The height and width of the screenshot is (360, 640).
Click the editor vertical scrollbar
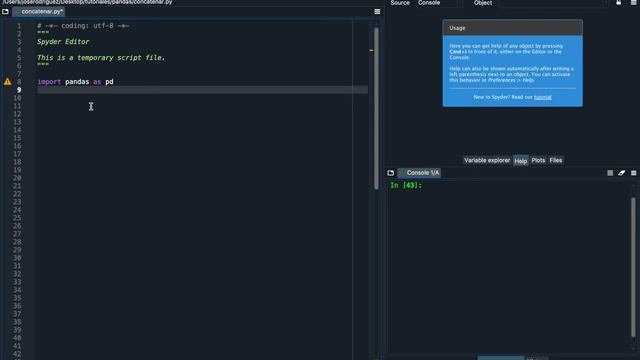[x=376, y=108]
